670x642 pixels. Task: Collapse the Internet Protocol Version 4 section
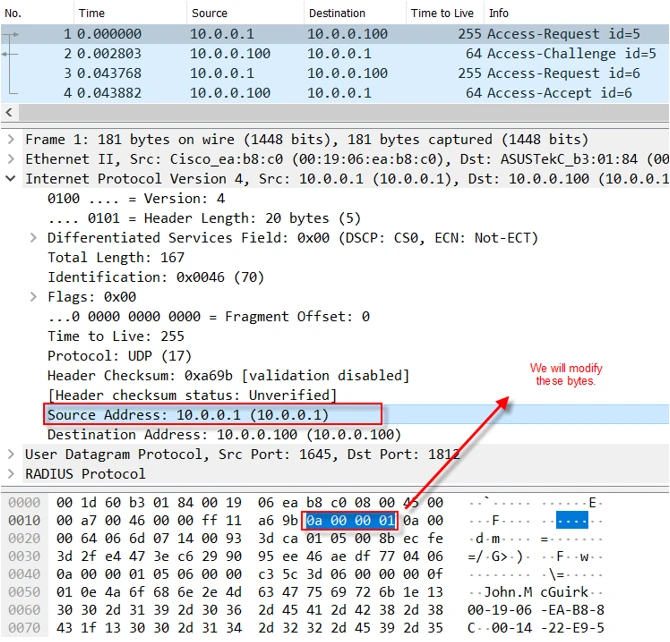[x=11, y=179]
